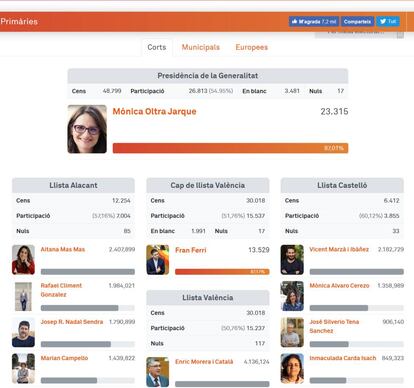Screen dimensions: 414x388
Task: Open the partially hidden dropdown below the header
Action: point(359,34)
